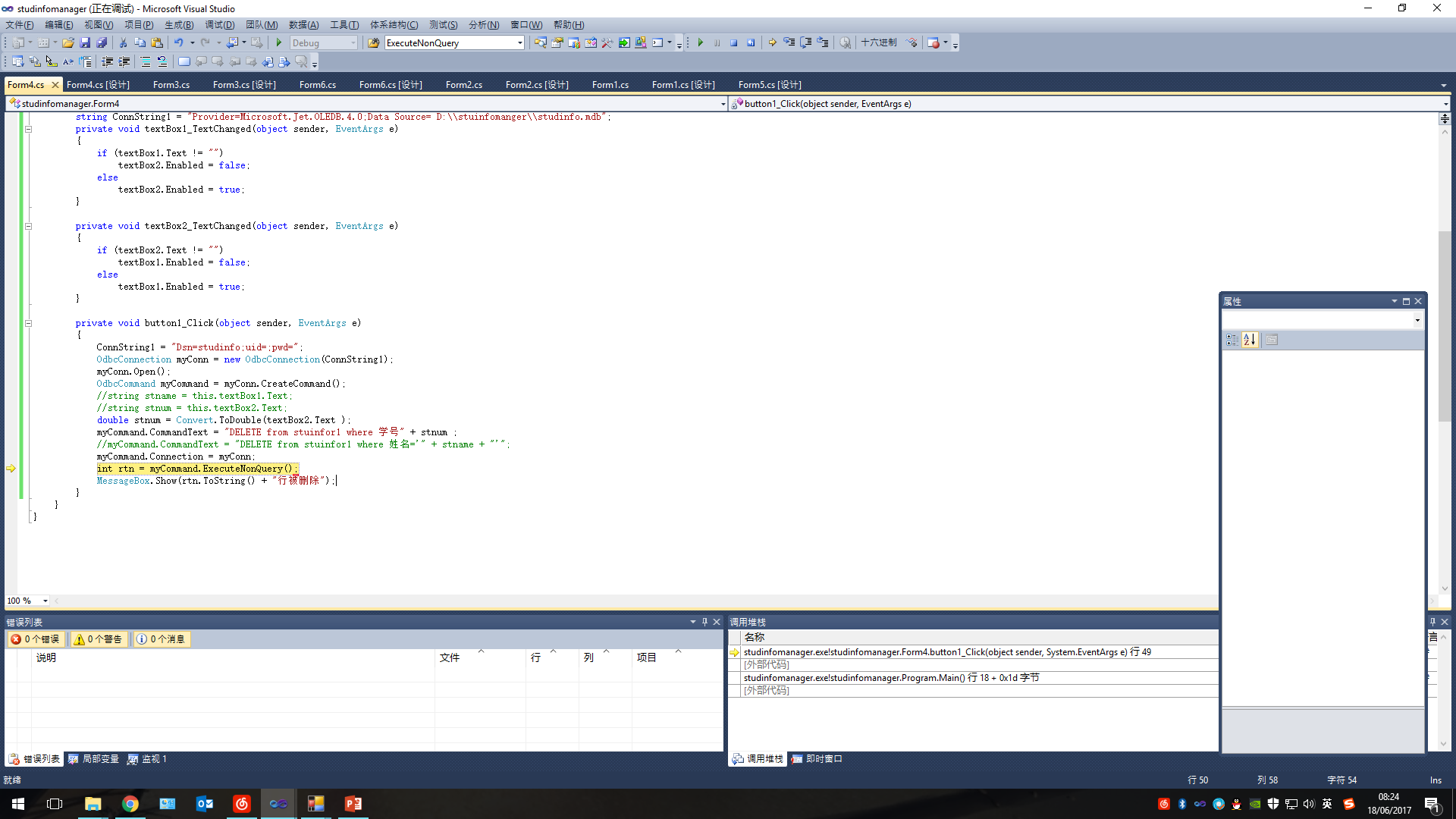The height and width of the screenshot is (819, 1456).
Task: Open the Windows Start menu
Action: (18, 804)
